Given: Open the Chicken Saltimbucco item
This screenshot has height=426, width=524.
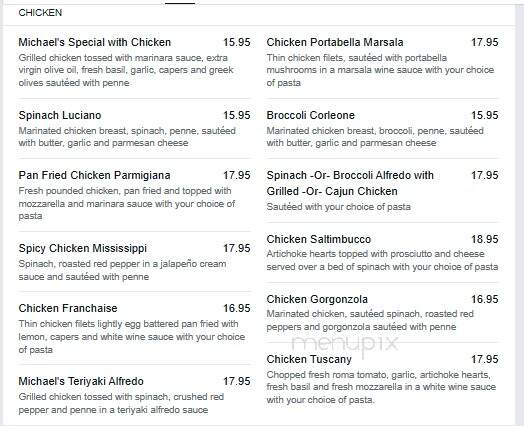Looking at the screenshot, I should 318,239.
